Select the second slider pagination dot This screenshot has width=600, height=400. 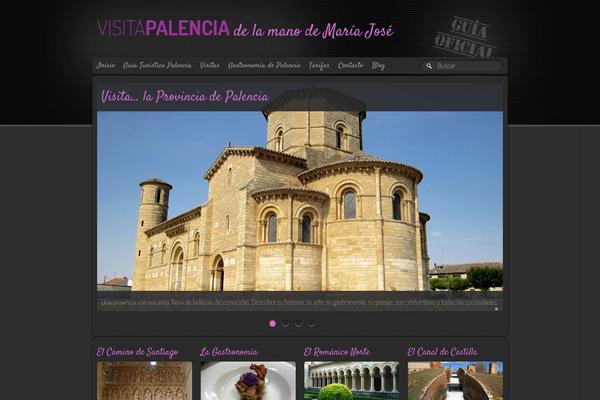tap(285, 323)
